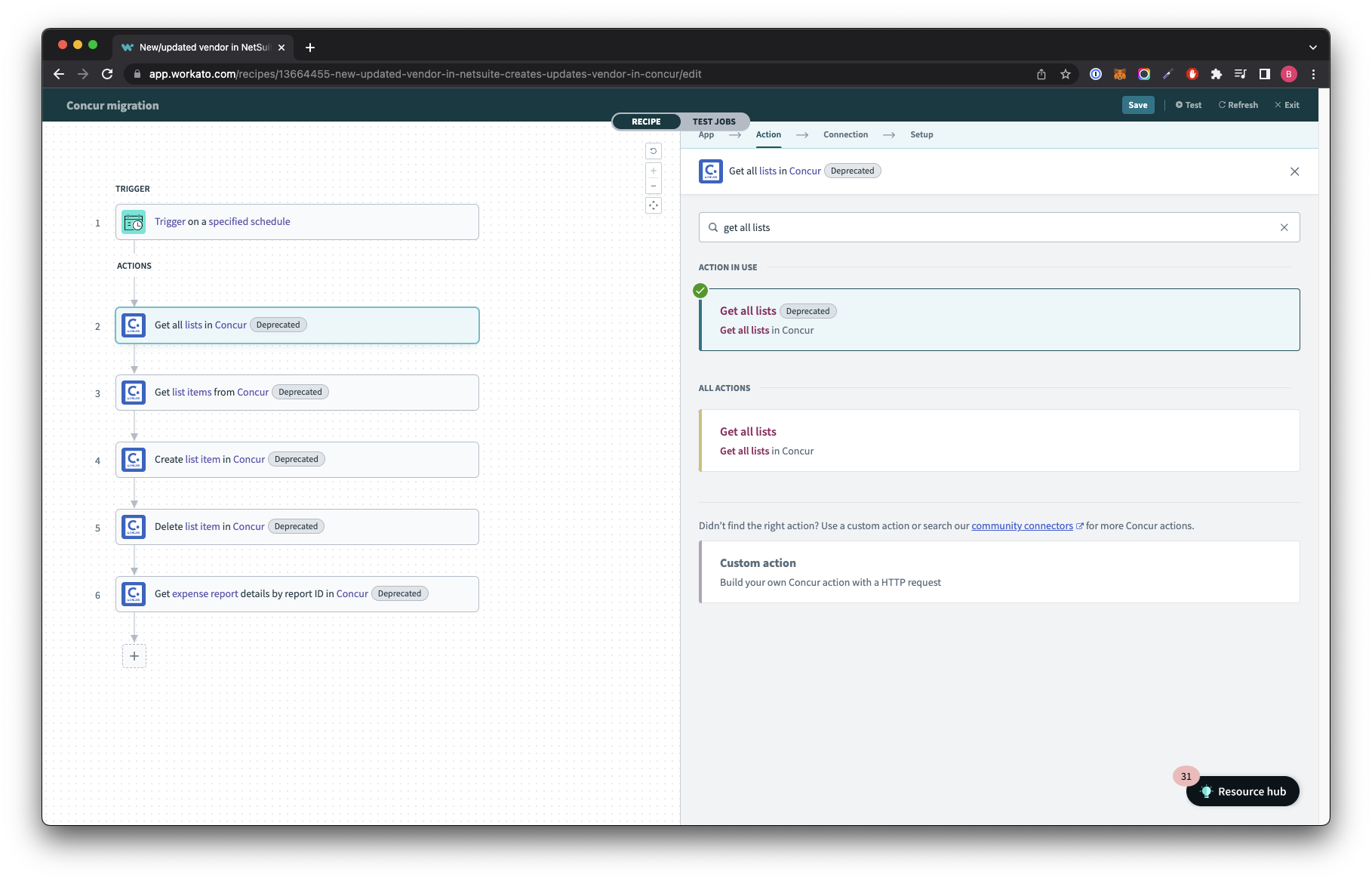Go to the Setup step tab
This screenshot has height=881, width=1372.
click(x=921, y=134)
